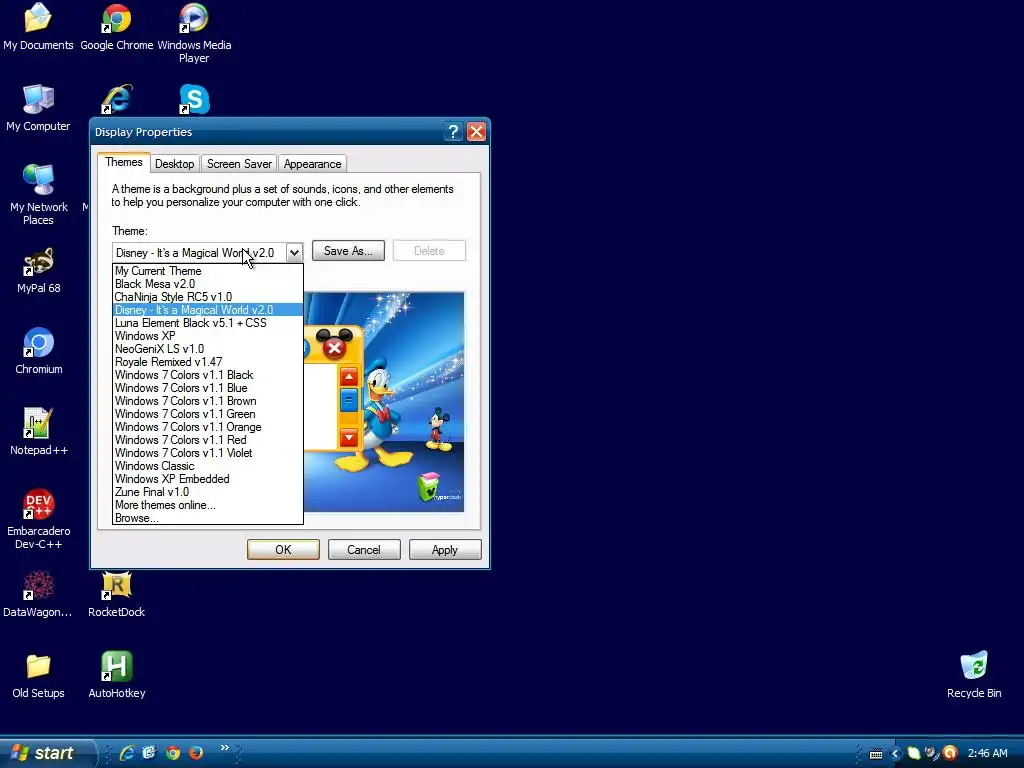1024x768 pixels.
Task: Select the Themes tab
Action: point(123,162)
